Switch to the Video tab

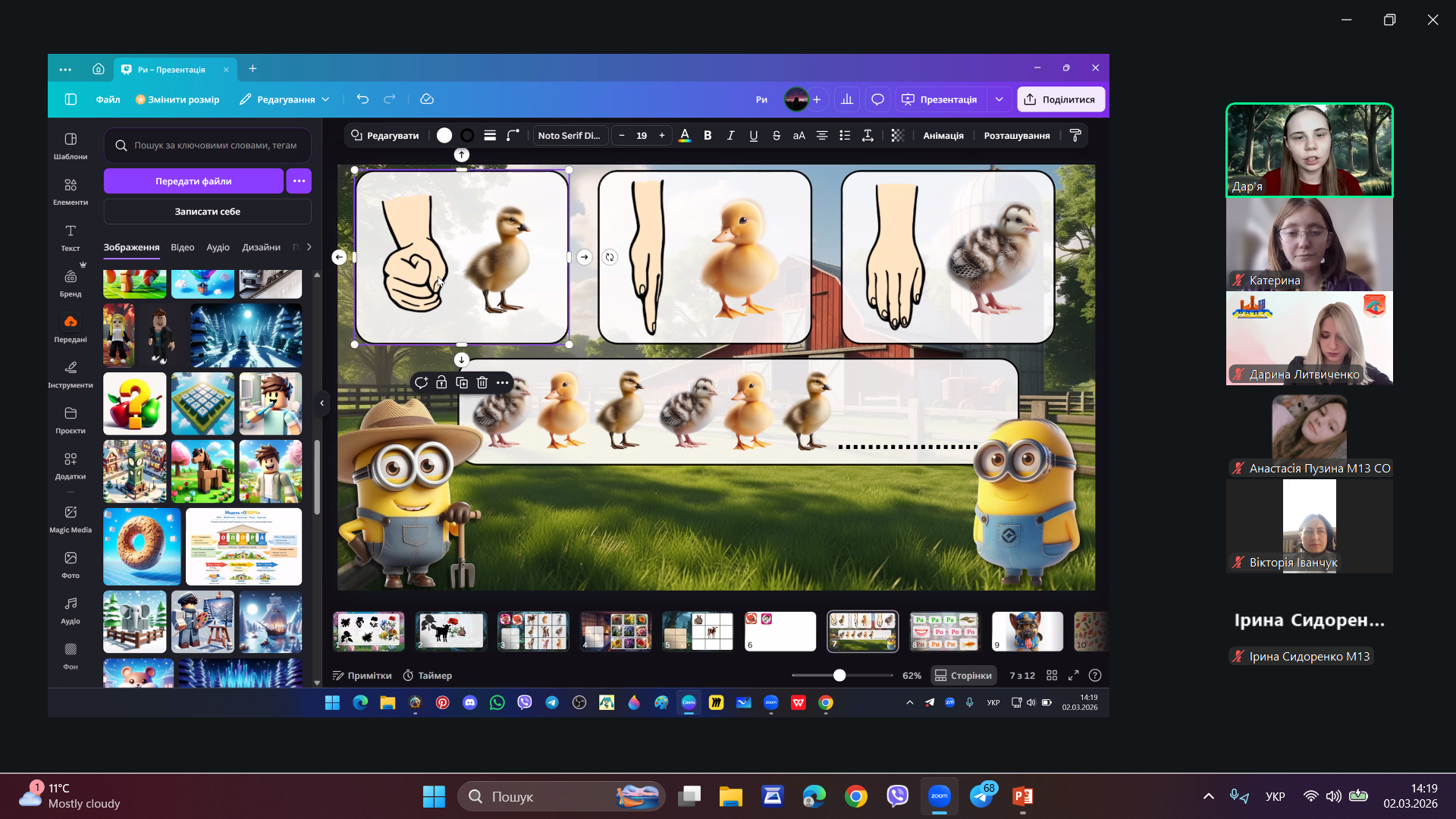182,247
